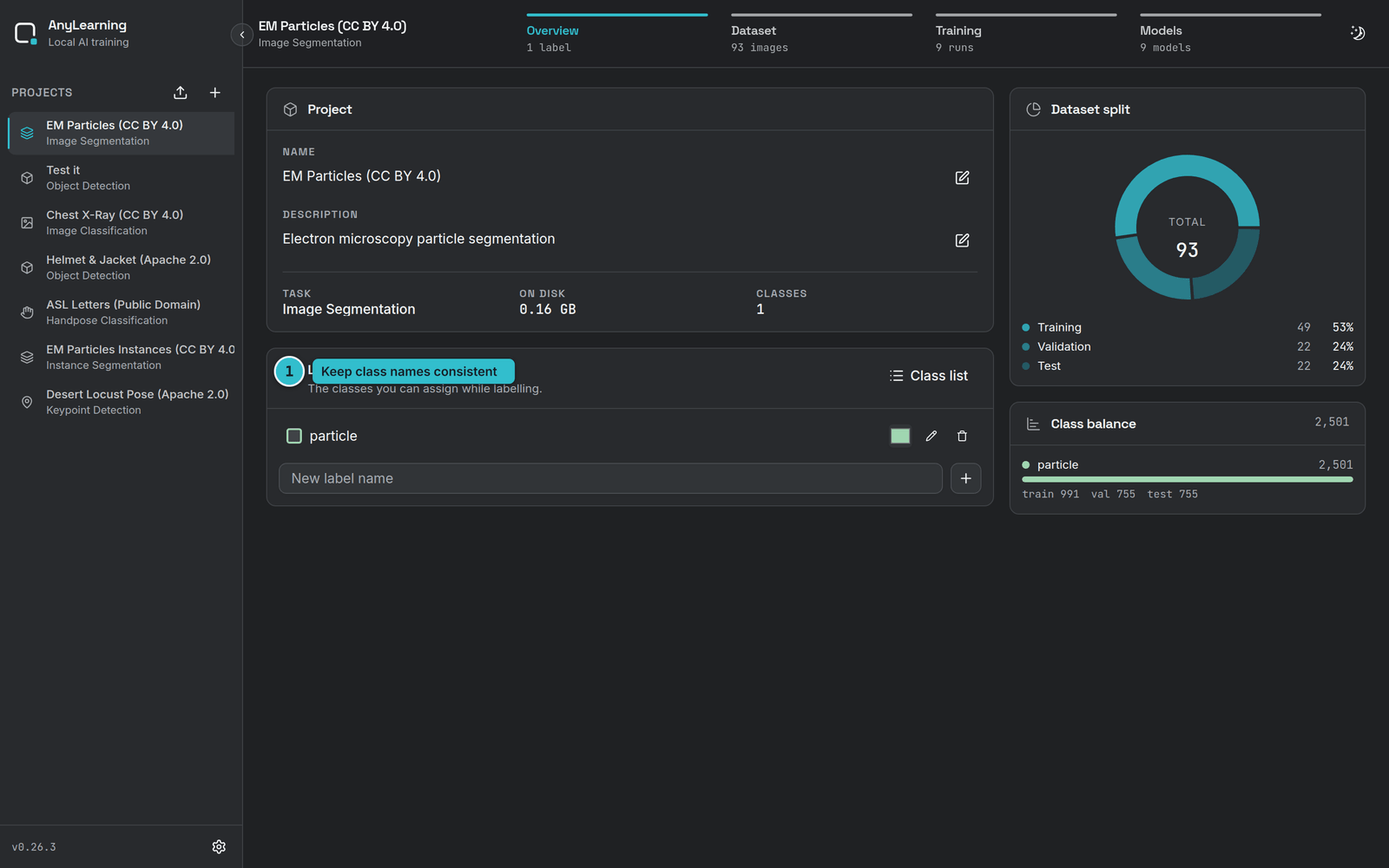The image size is (1389, 868).
Task: Open the Training tab
Action: [x=1026, y=35]
